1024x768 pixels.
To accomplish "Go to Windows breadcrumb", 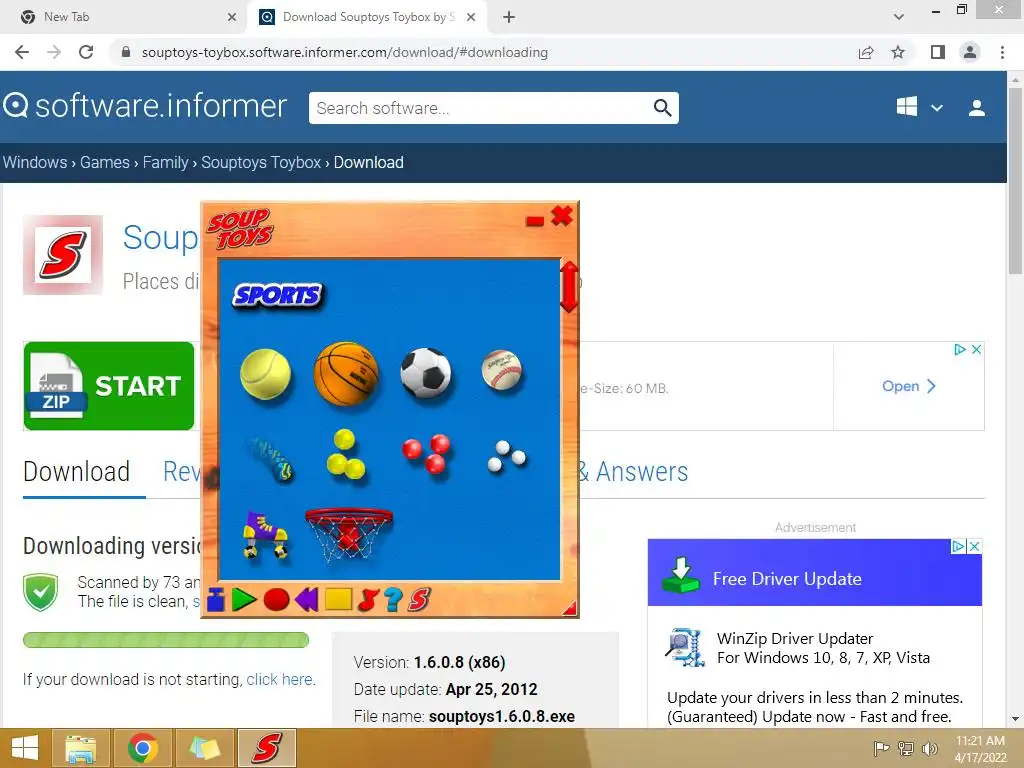I will pos(35,162).
